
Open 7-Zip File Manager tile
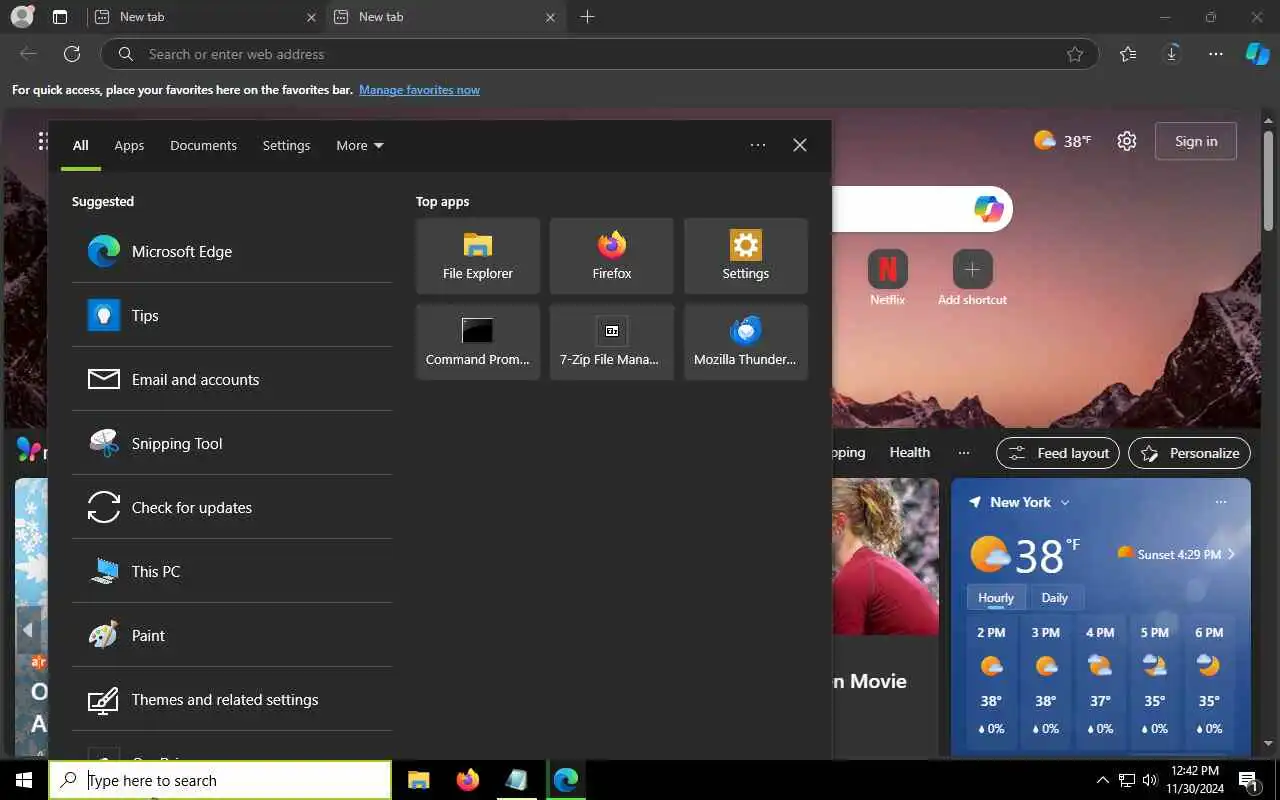click(612, 342)
